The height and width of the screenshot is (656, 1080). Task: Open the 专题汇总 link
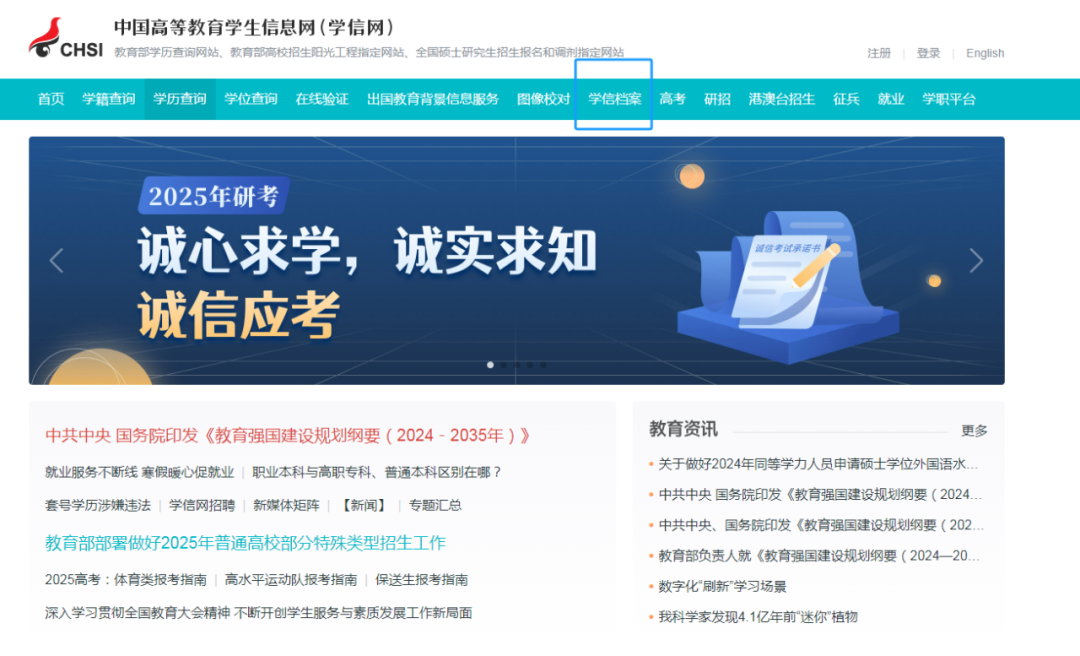[x=435, y=505]
